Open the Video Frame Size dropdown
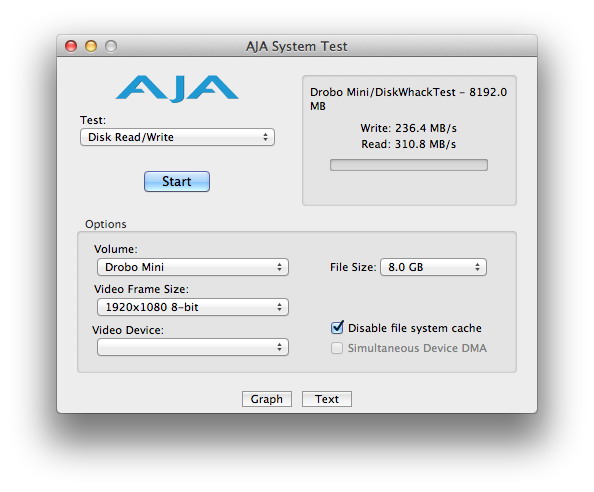Viewport: 594px width, 492px height. coord(193,307)
